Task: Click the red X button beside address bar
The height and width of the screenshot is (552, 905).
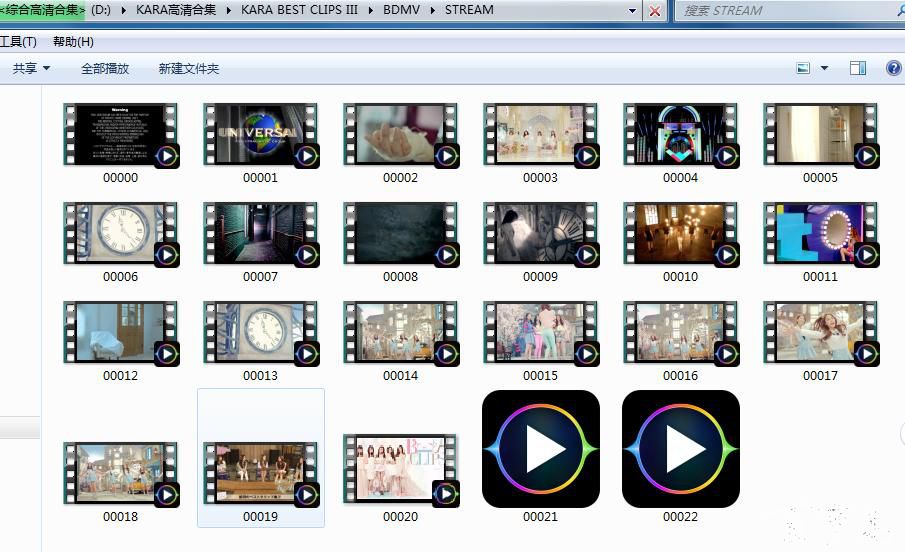Action: tap(655, 11)
